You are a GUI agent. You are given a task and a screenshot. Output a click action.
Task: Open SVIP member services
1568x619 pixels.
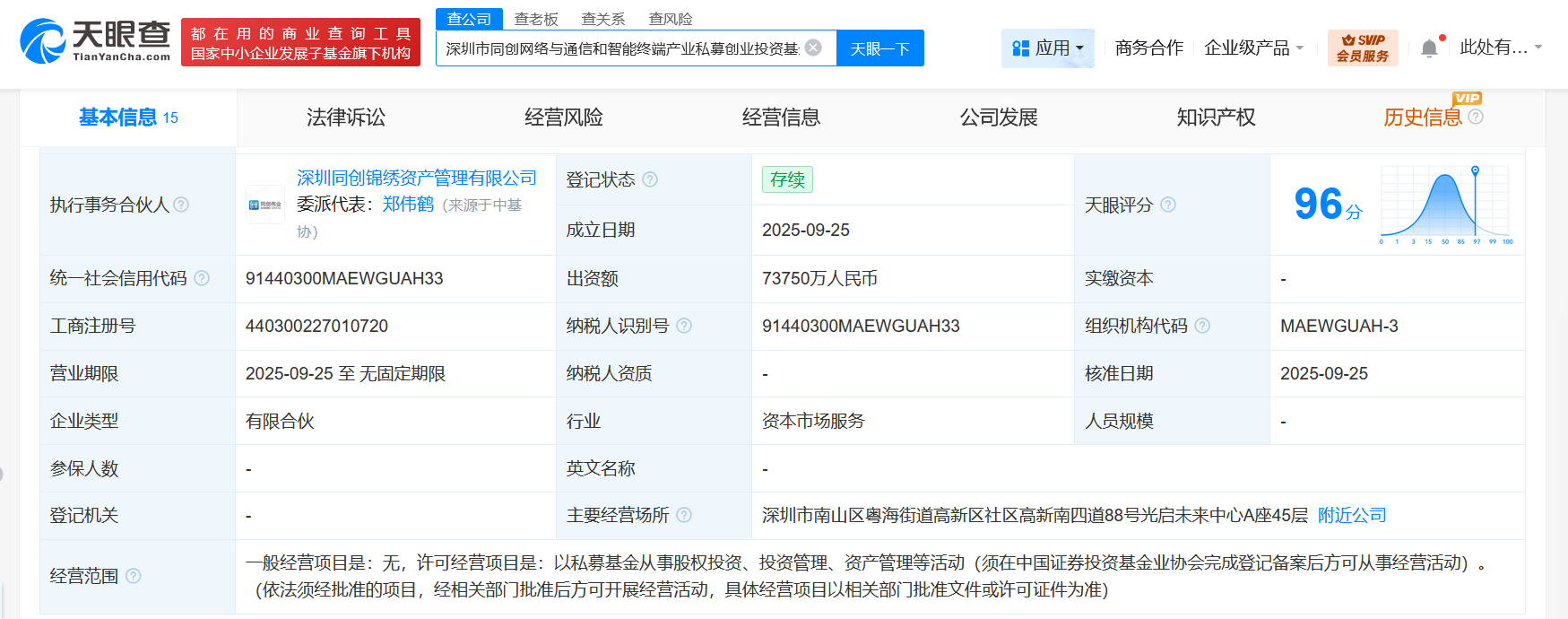(1362, 48)
